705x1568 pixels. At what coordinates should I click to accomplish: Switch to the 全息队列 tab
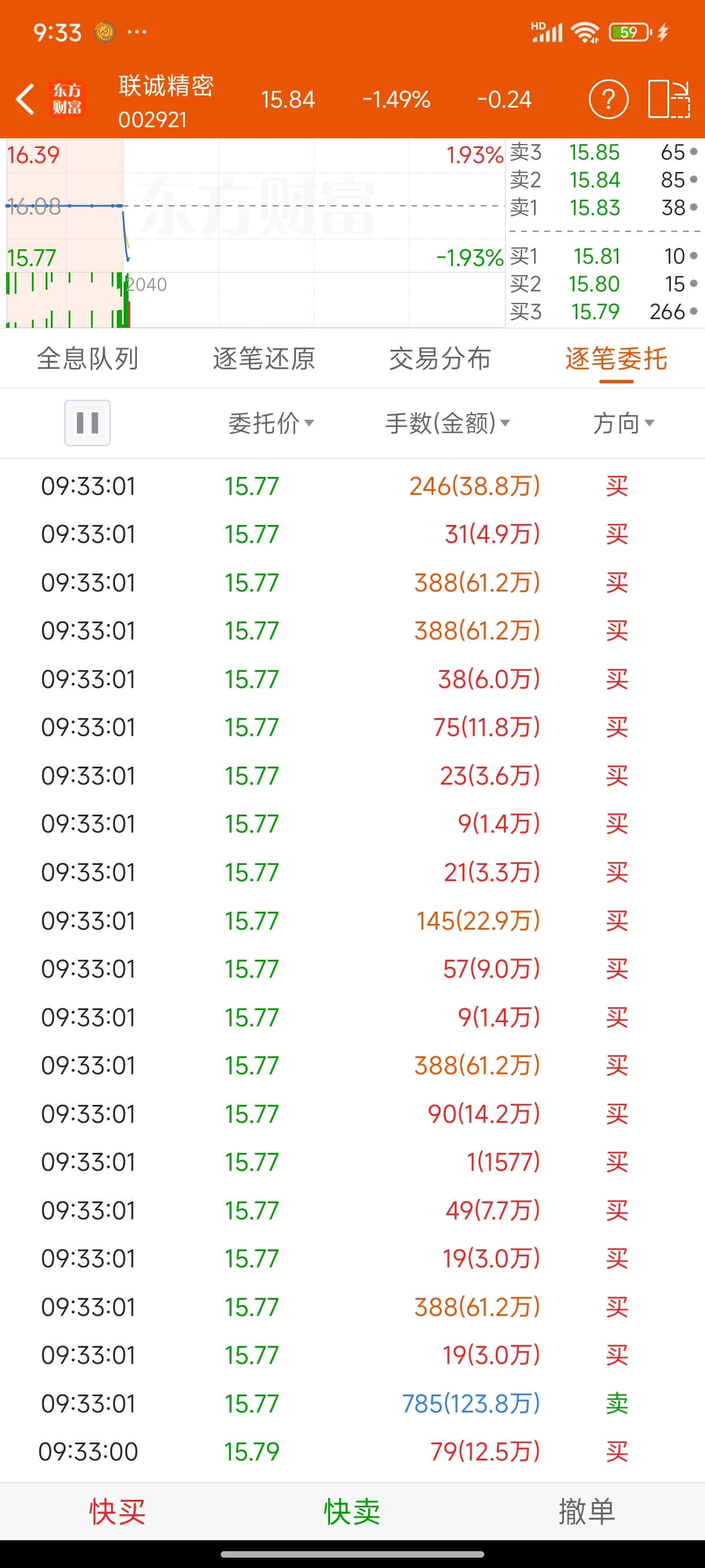pyautogui.click(x=88, y=358)
